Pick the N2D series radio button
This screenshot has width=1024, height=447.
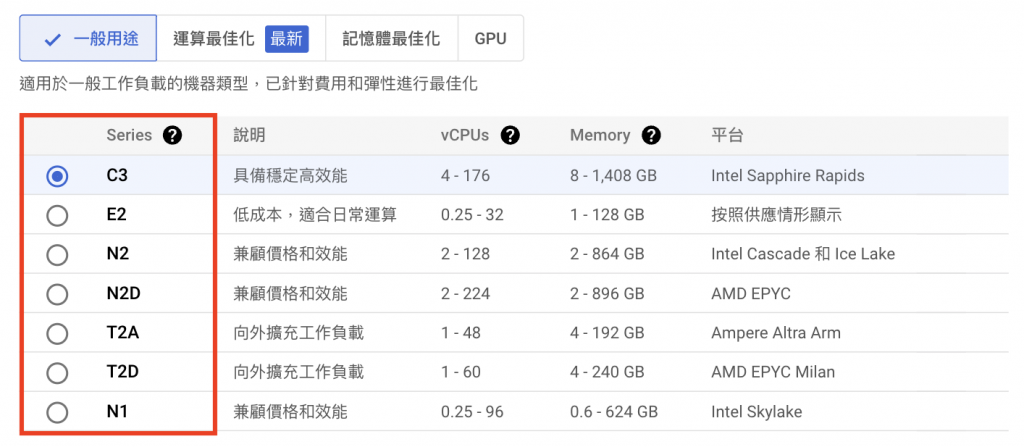point(57,294)
